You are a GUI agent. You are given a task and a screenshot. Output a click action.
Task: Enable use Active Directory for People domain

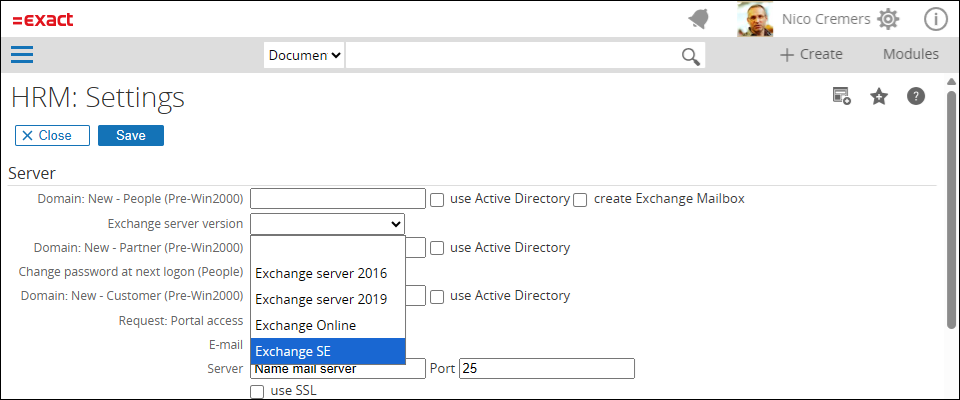pyautogui.click(x=438, y=199)
